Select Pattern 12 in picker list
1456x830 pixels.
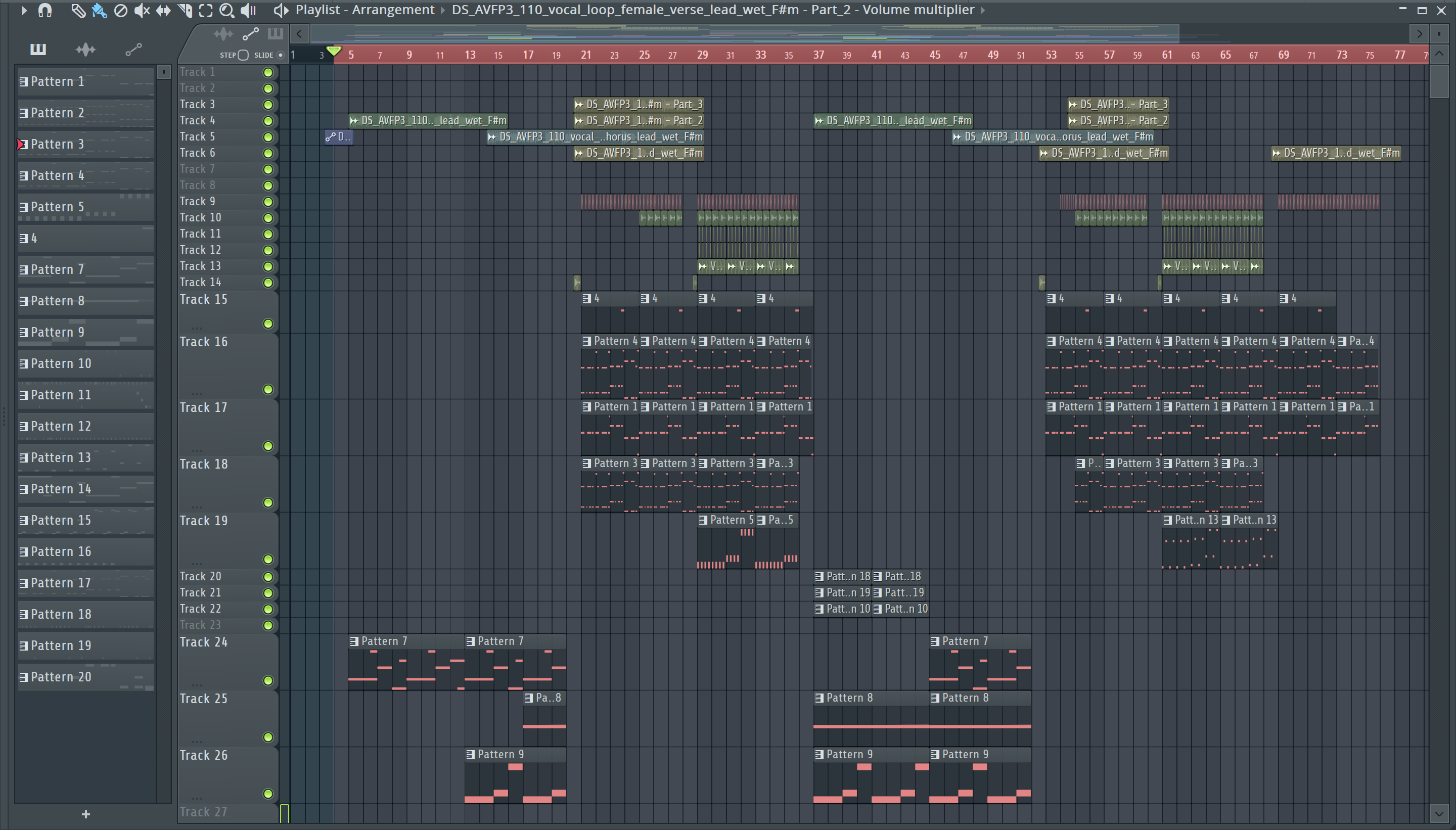click(x=85, y=427)
